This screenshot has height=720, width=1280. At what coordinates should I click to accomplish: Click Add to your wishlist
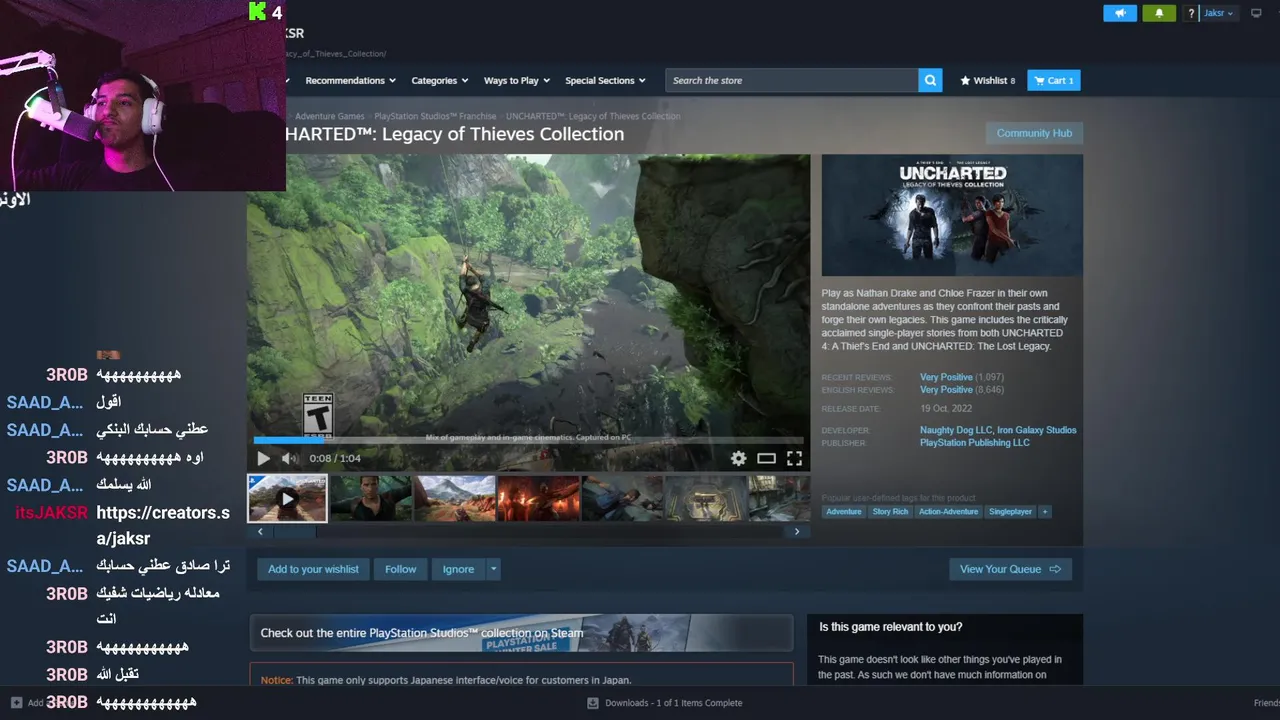coord(313,569)
